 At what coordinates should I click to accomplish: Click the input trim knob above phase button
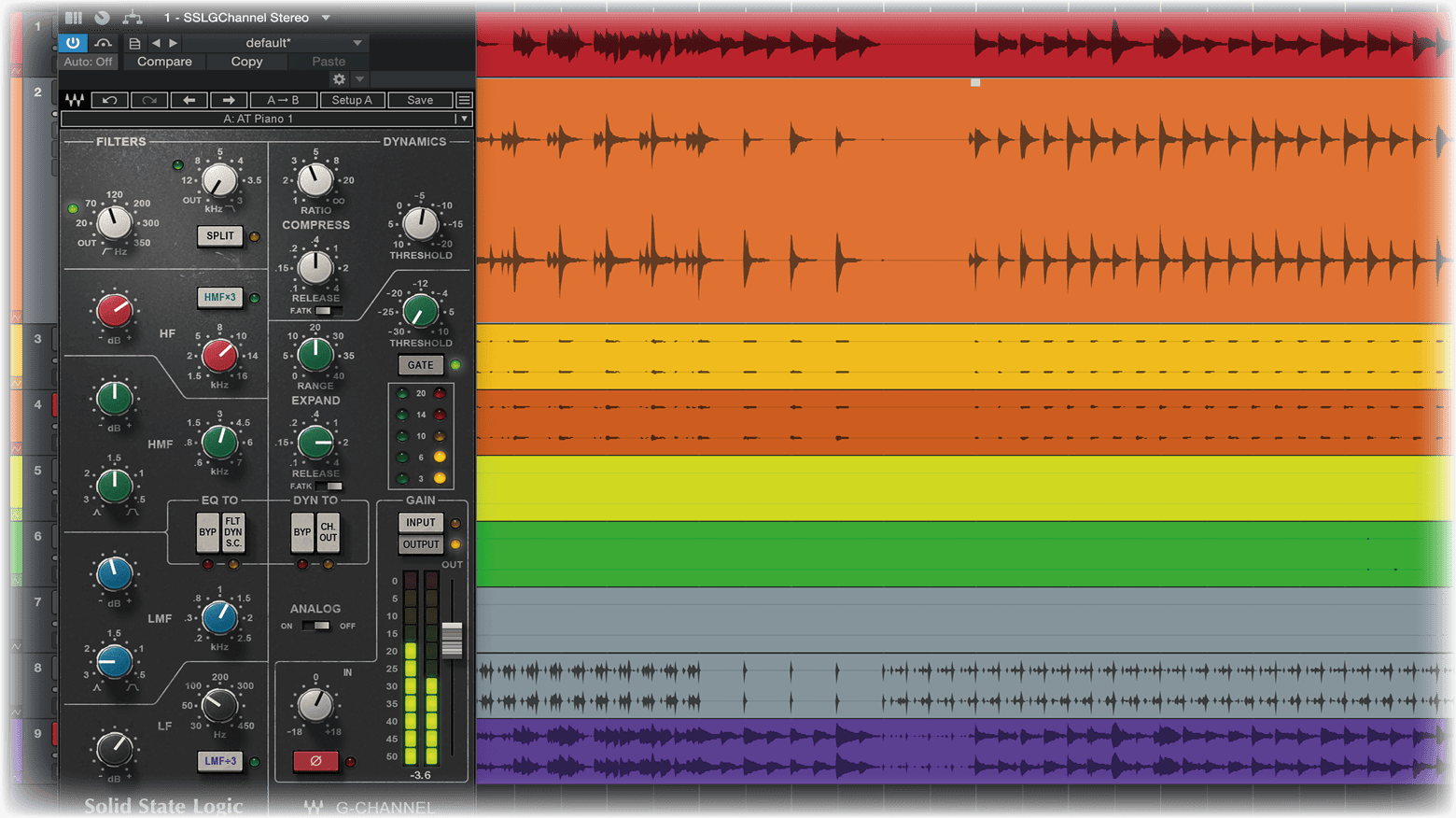coord(315,705)
